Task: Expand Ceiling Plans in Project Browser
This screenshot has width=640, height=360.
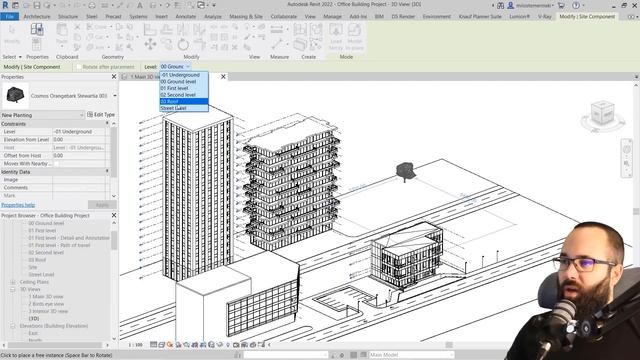Action: point(13,282)
